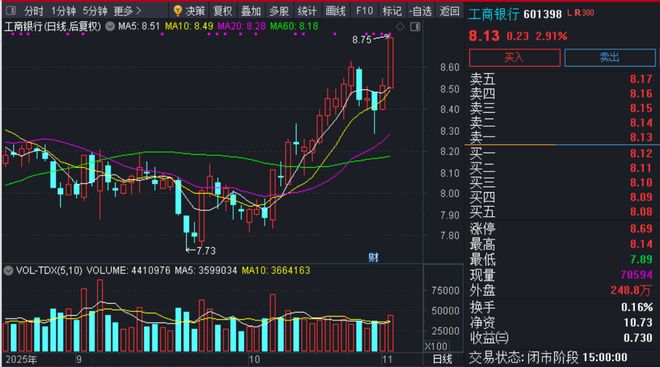Click the X100 volume scale label

436,346
